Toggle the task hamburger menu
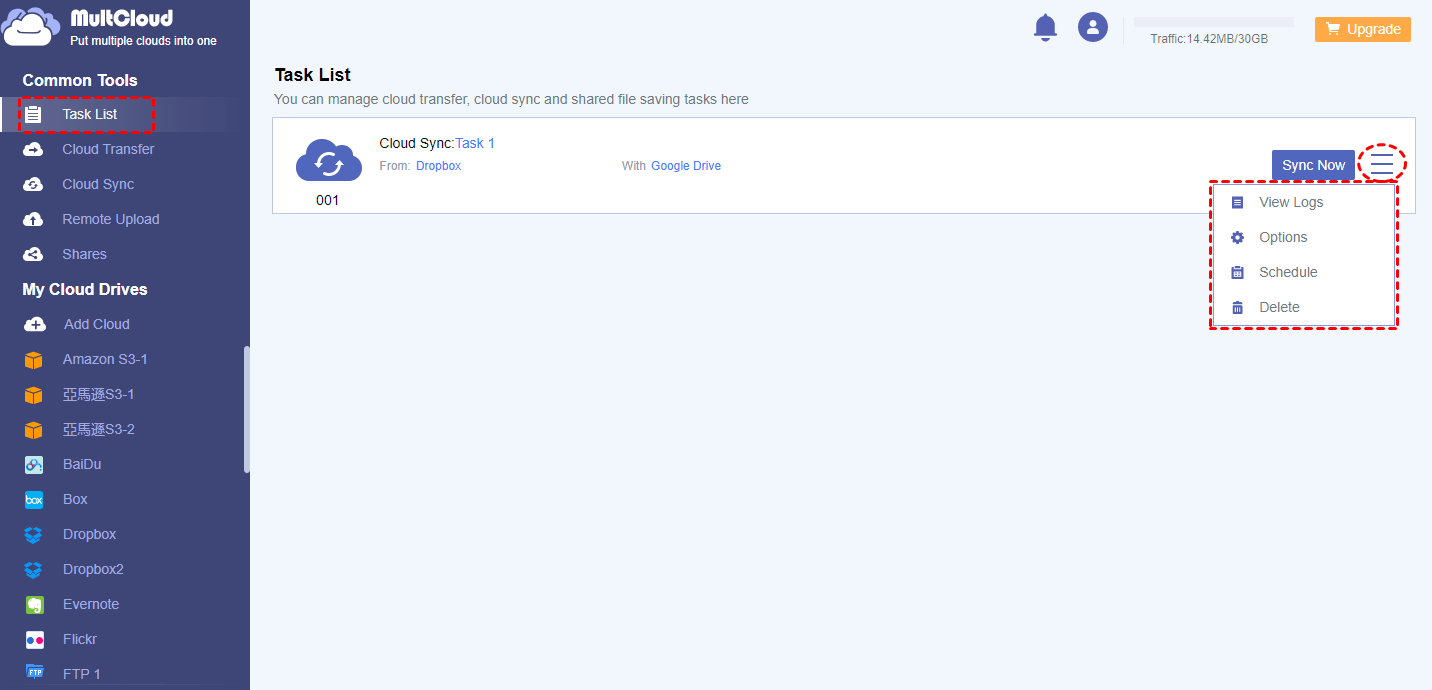Viewport: 1432px width, 690px height. click(x=1382, y=163)
